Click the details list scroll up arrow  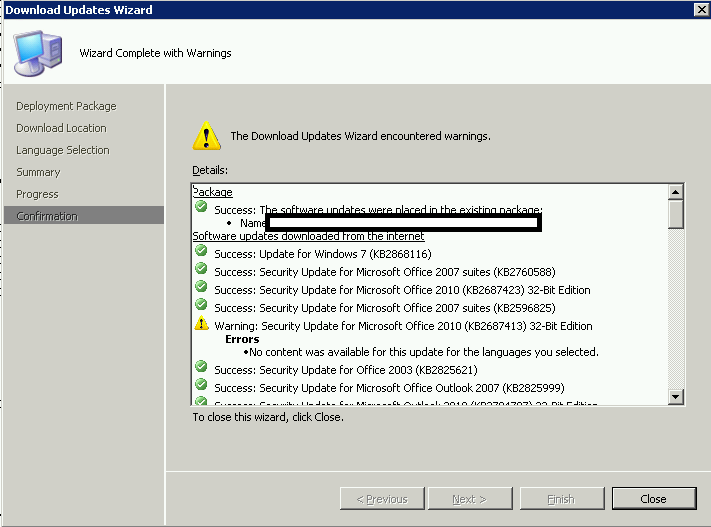pyautogui.click(x=675, y=192)
